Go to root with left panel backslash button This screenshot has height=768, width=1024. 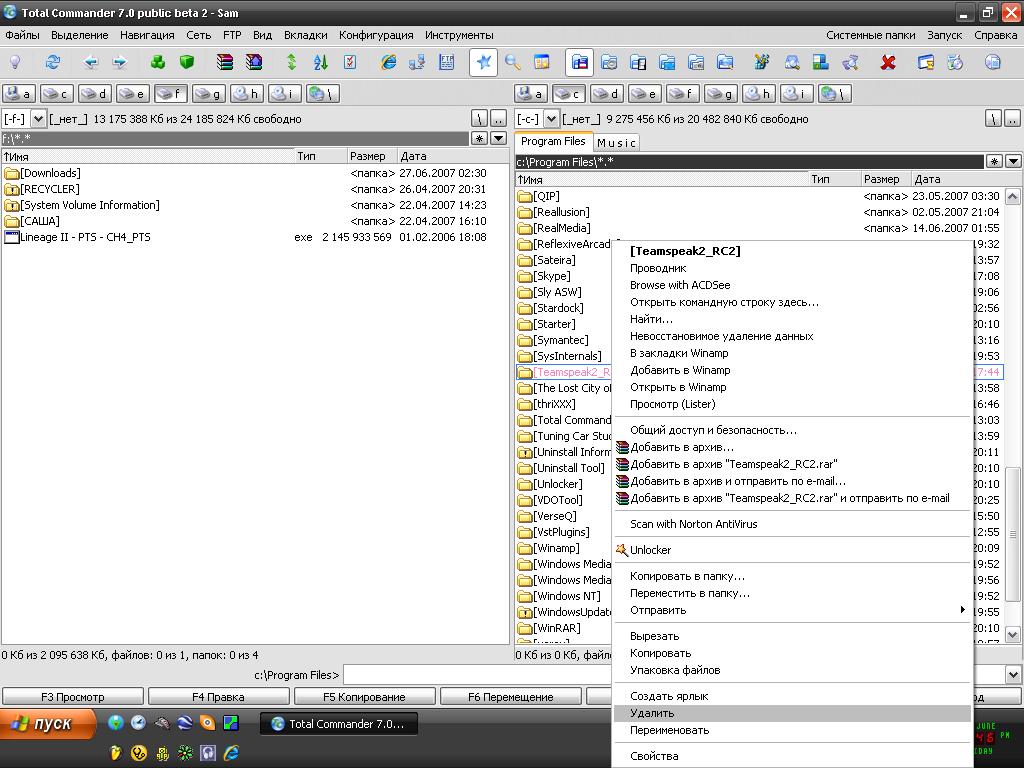(x=479, y=119)
